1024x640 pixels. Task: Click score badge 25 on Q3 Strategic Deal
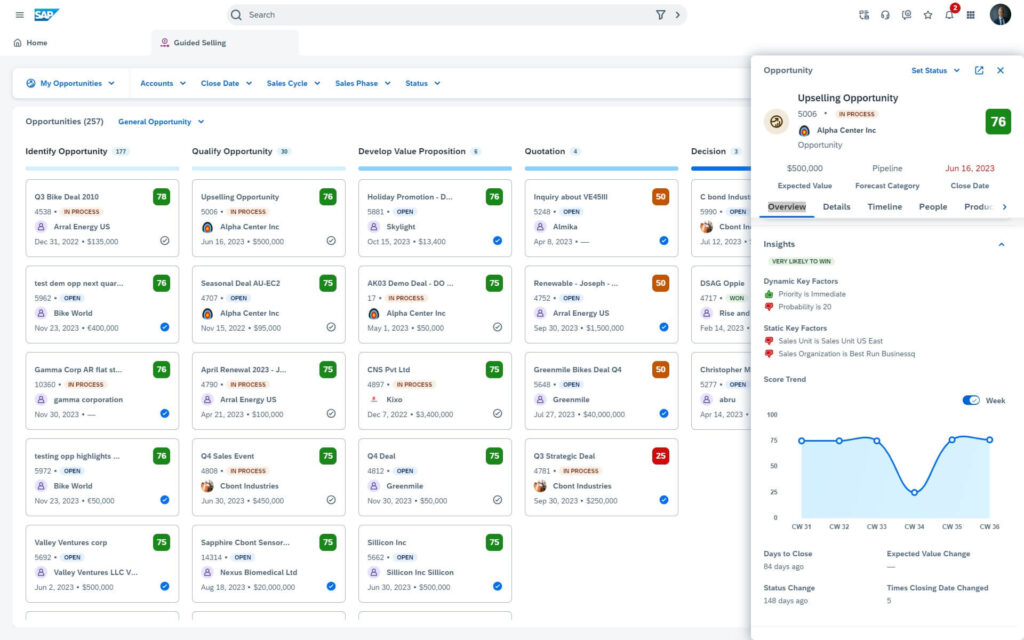pyautogui.click(x=660, y=456)
